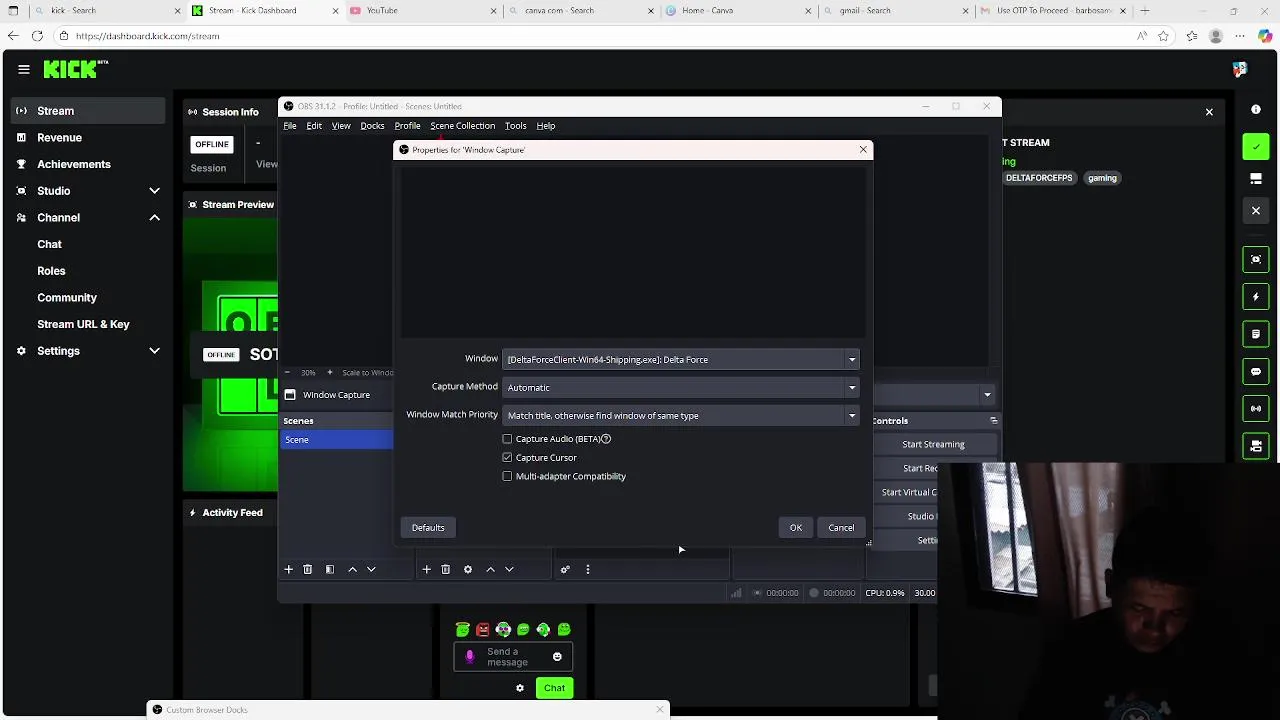Click Cancel in Window Capture properties
This screenshot has height=720, width=1280.
pos(841,528)
